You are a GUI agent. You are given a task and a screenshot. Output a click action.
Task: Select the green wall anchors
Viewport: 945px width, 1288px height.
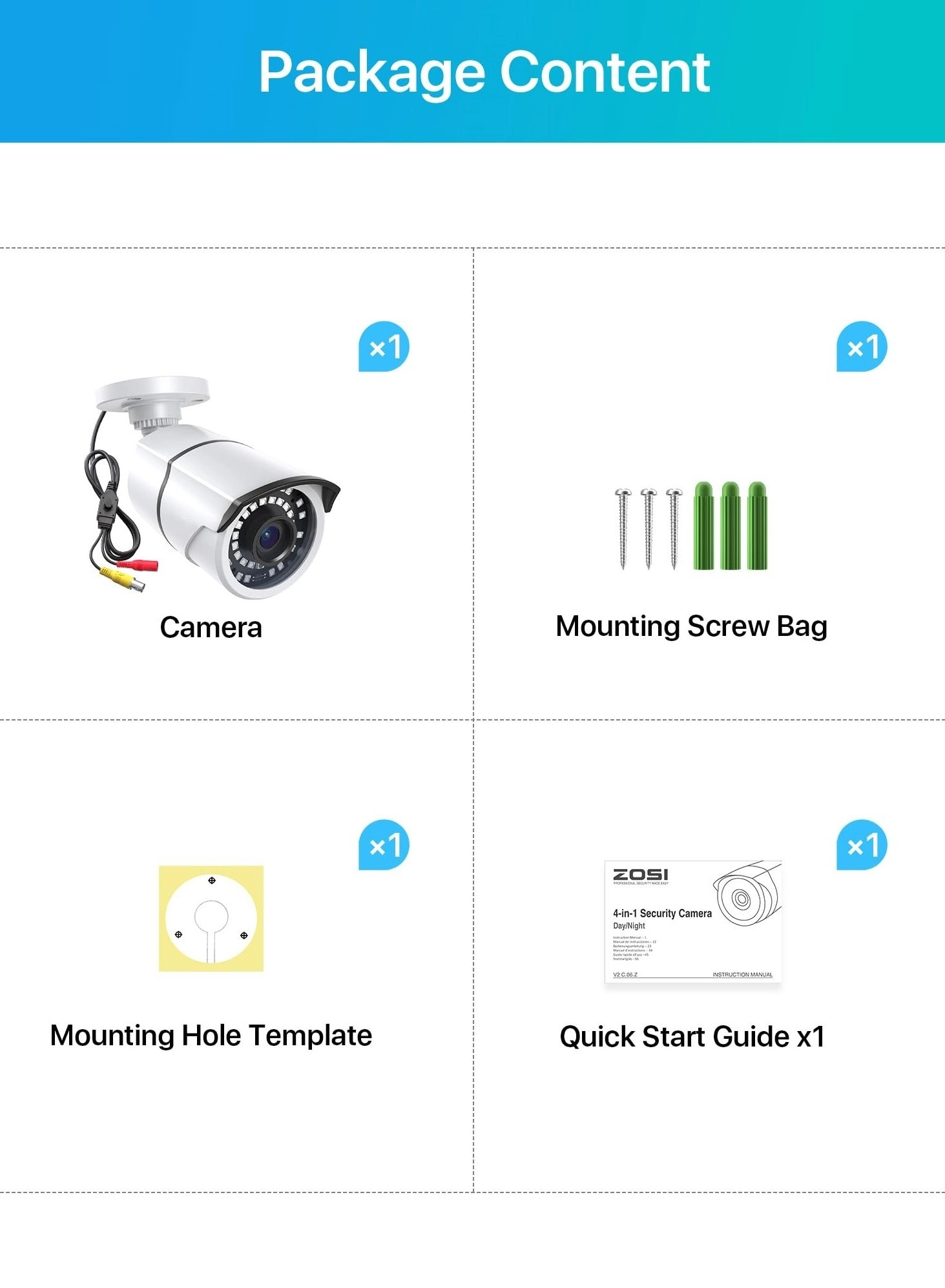click(x=731, y=526)
